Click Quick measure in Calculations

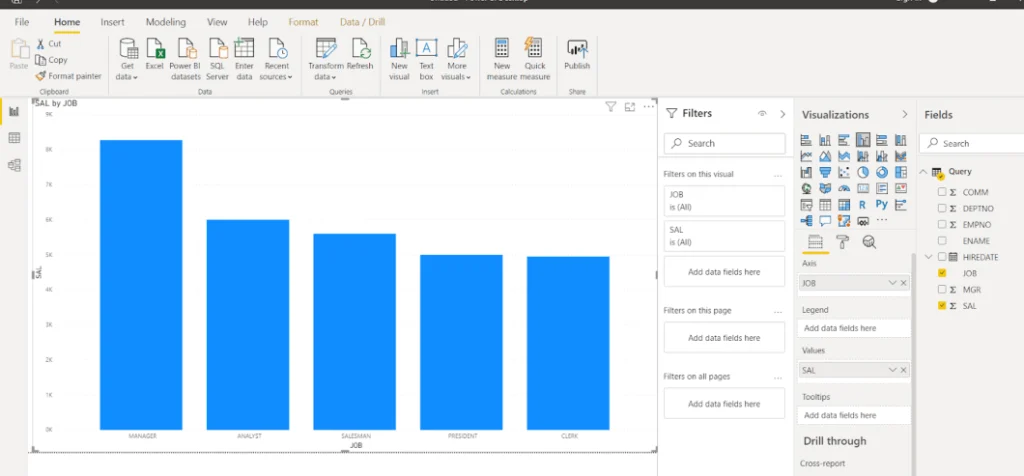click(x=535, y=59)
